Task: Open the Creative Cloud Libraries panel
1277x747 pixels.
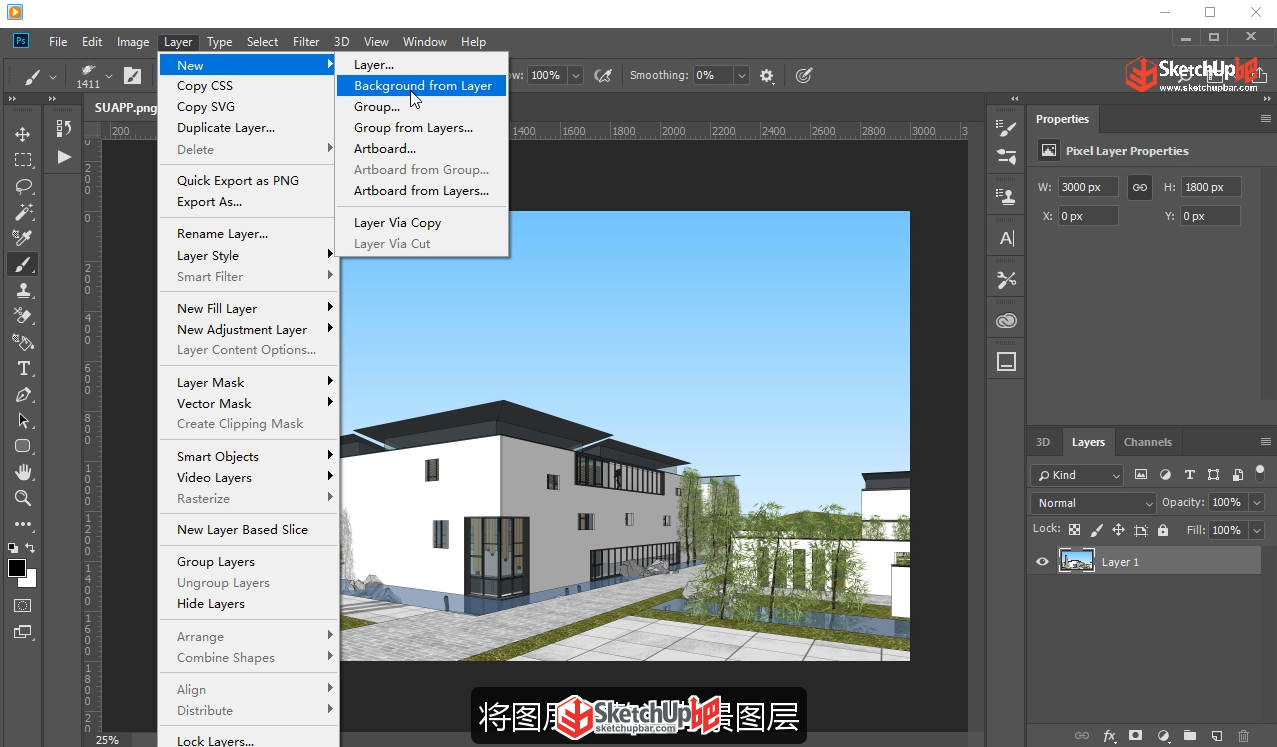Action: pyautogui.click(x=1006, y=321)
